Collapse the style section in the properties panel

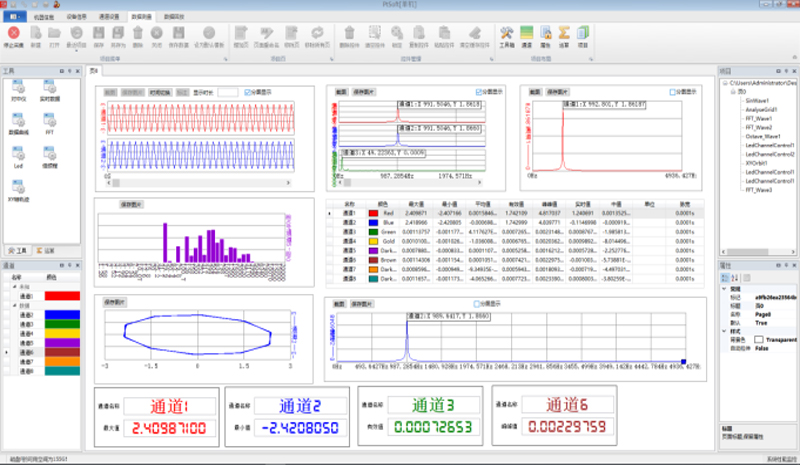tap(724, 332)
